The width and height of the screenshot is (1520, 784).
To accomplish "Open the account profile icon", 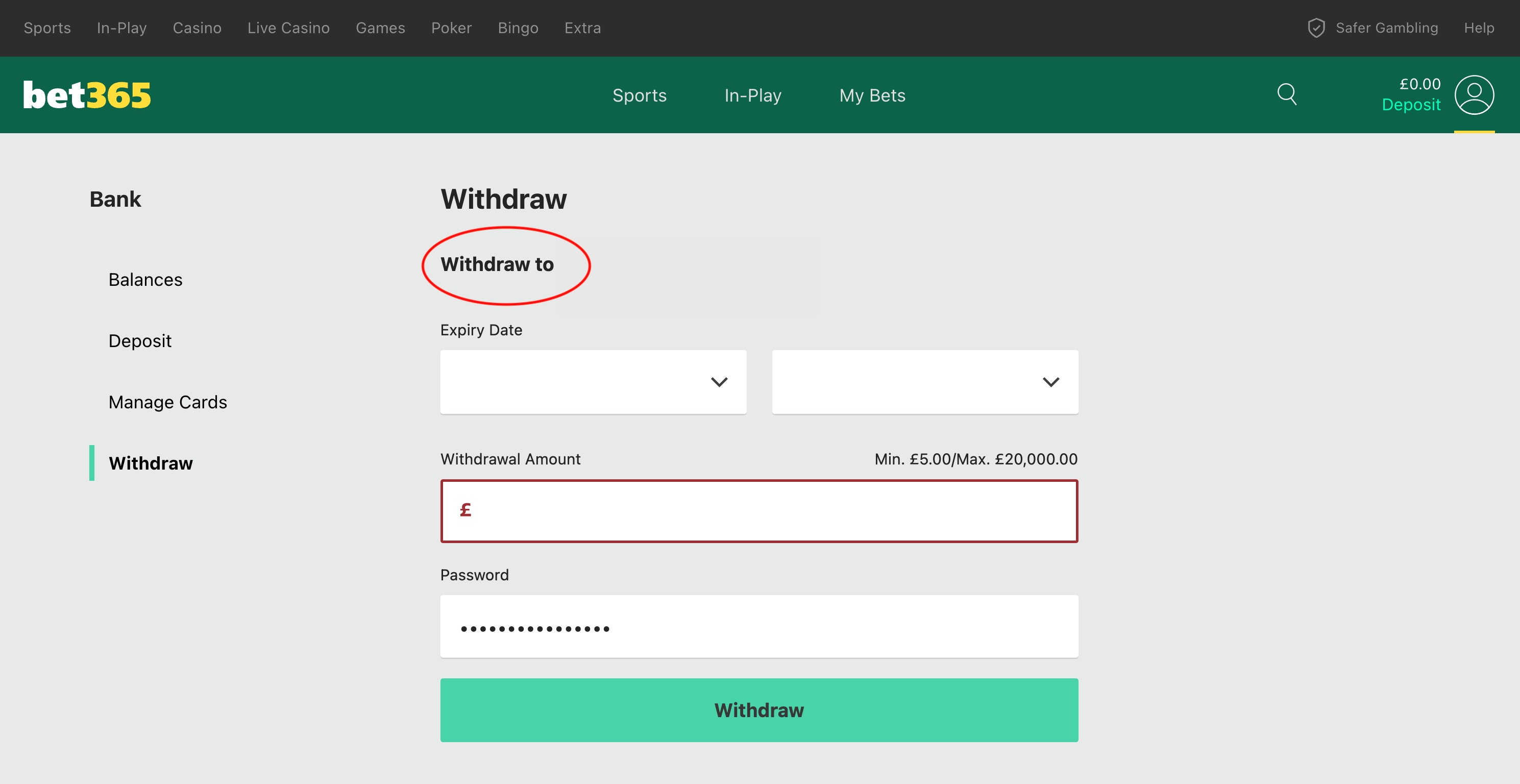I will pyautogui.click(x=1474, y=95).
